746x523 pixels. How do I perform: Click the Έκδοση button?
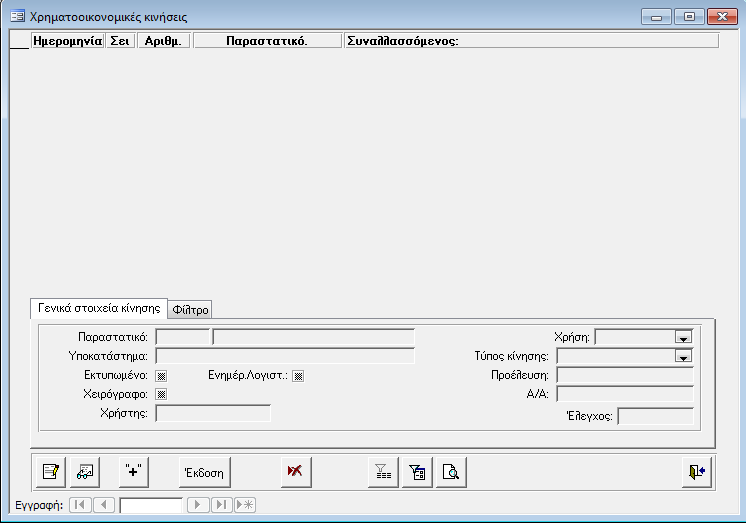203,471
